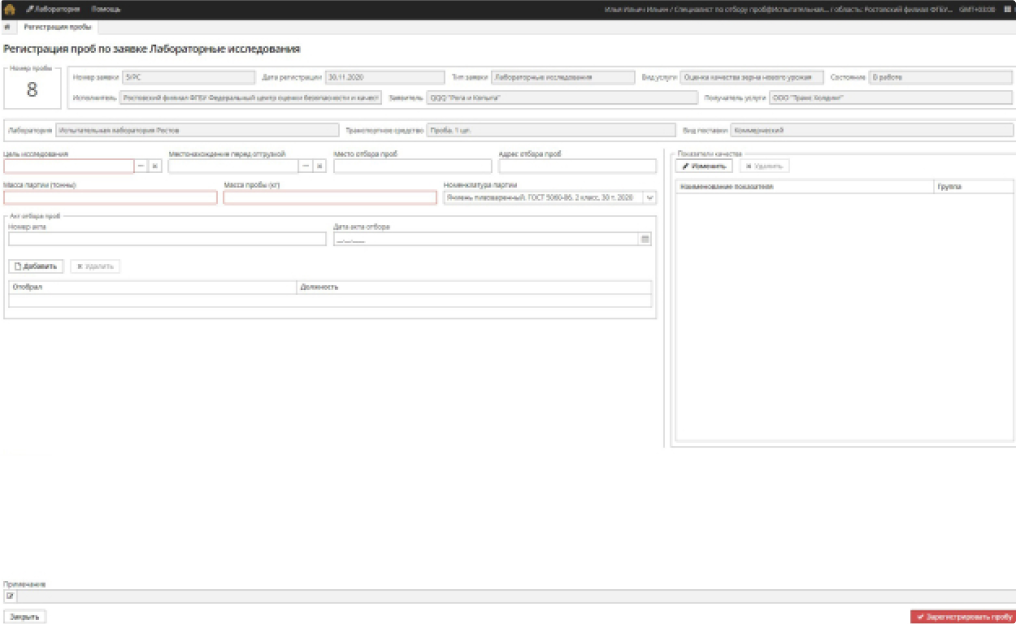Open Местонахождение перед отгрузкой selection button
The height and width of the screenshot is (624, 1016).
tap(306, 167)
